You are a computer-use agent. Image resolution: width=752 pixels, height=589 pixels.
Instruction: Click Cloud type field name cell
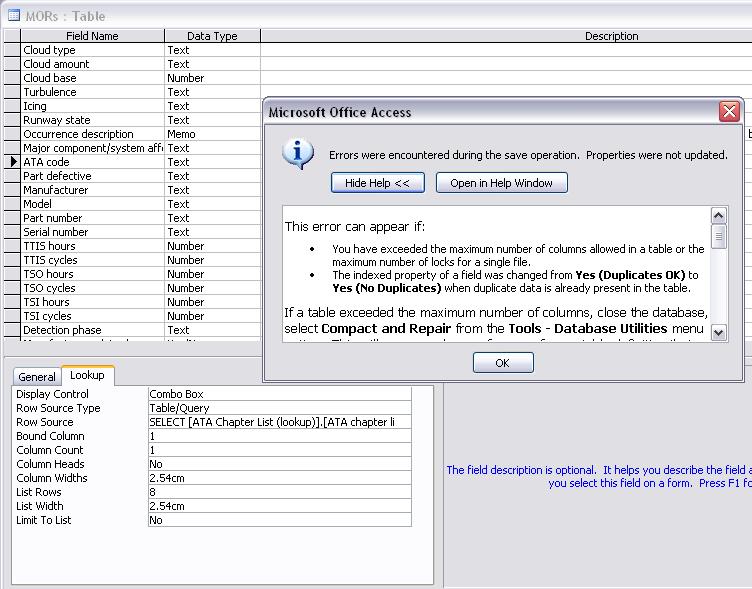pyautogui.click(x=93, y=50)
